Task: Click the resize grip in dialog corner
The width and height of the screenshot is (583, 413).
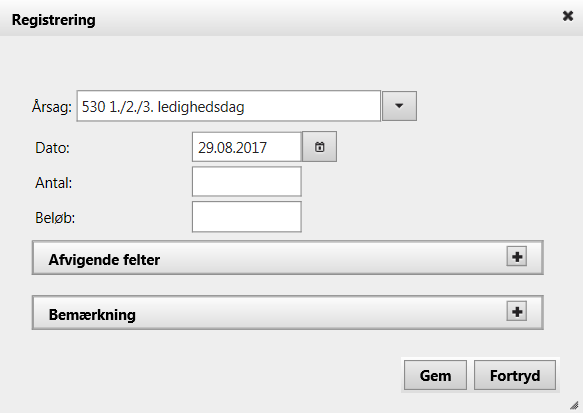Action: tap(574, 405)
